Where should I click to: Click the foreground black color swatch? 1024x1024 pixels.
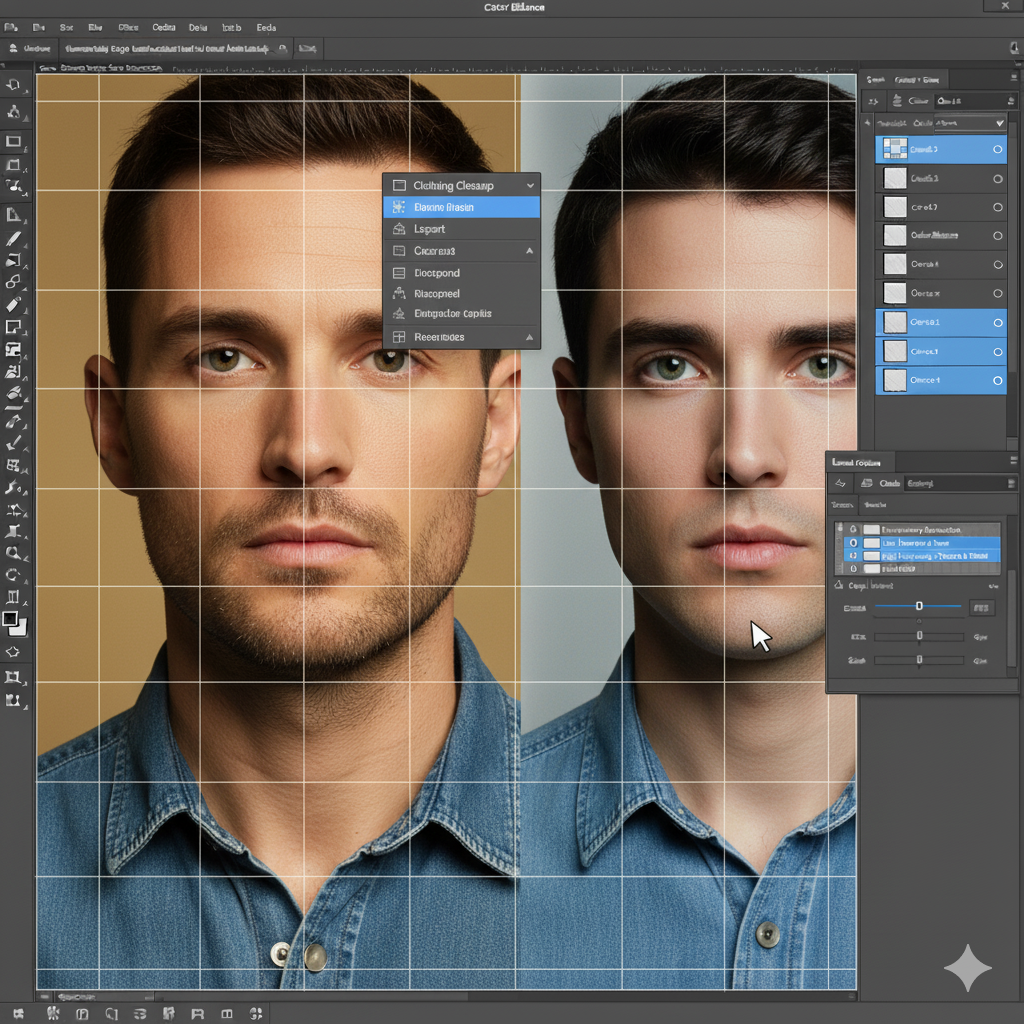click(x=10, y=619)
